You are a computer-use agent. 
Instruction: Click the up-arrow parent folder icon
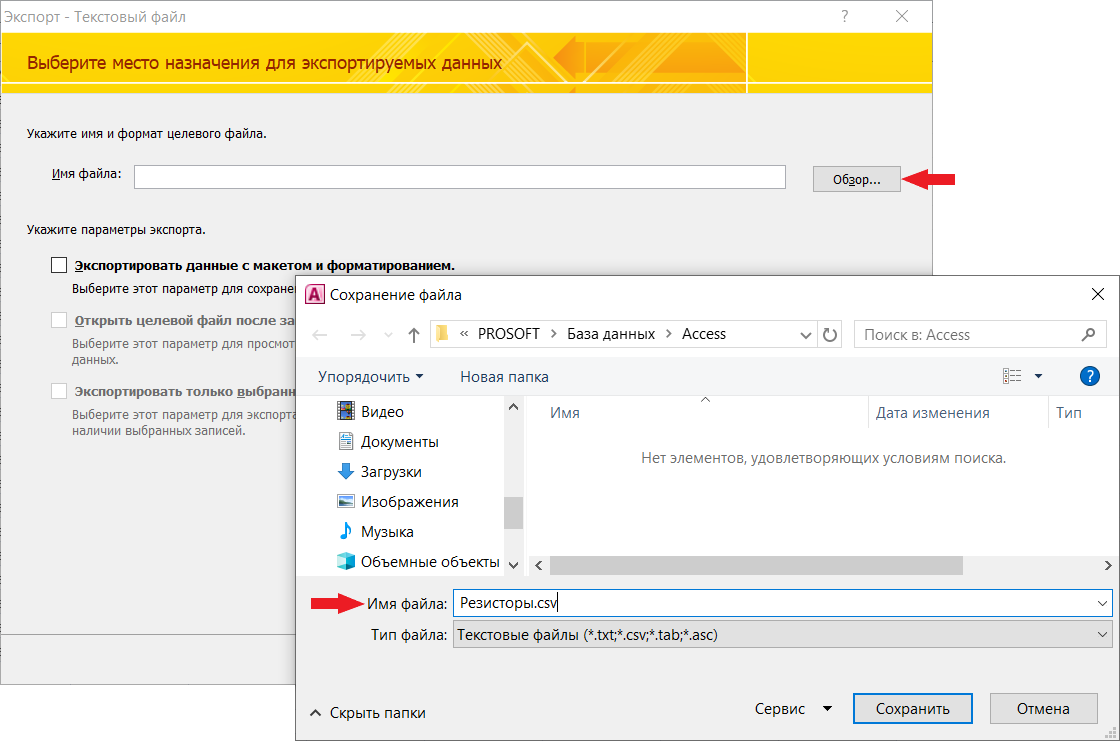pyautogui.click(x=414, y=335)
